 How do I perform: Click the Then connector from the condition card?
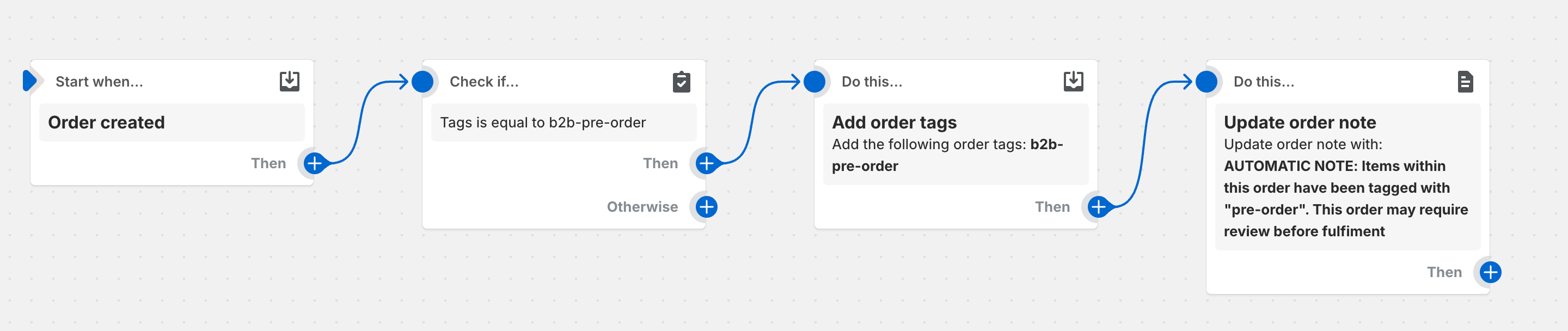pos(706,162)
